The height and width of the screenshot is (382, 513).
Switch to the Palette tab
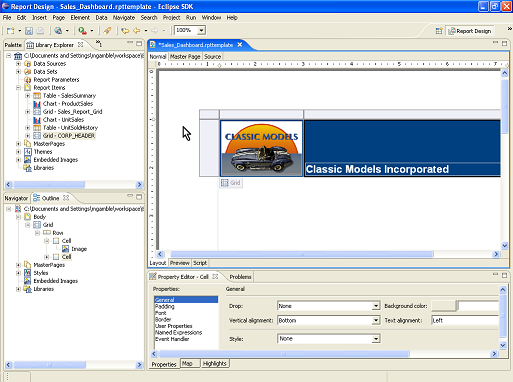click(13, 45)
